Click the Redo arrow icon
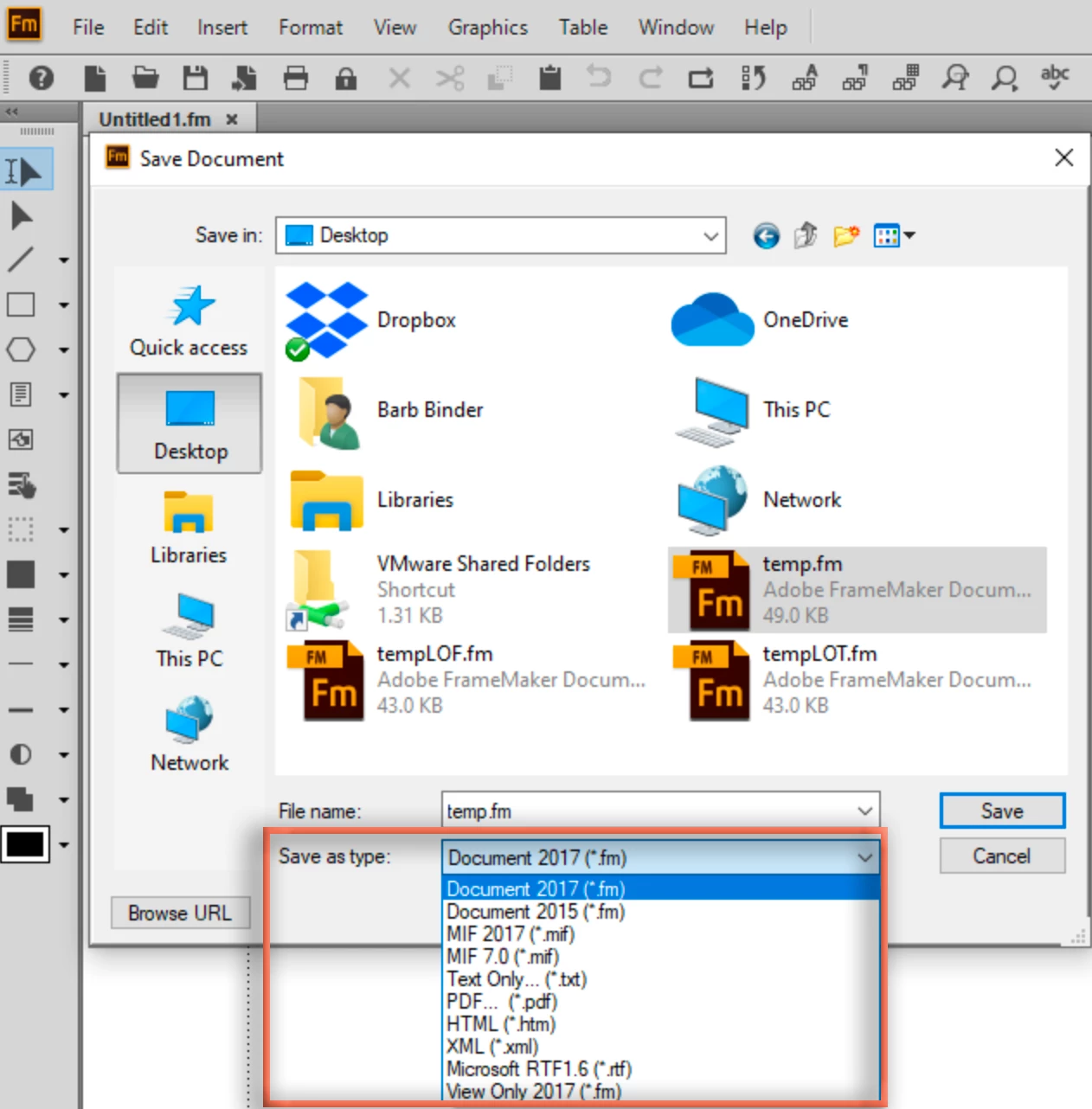This screenshot has width=1092, height=1109. pos(651,79)
